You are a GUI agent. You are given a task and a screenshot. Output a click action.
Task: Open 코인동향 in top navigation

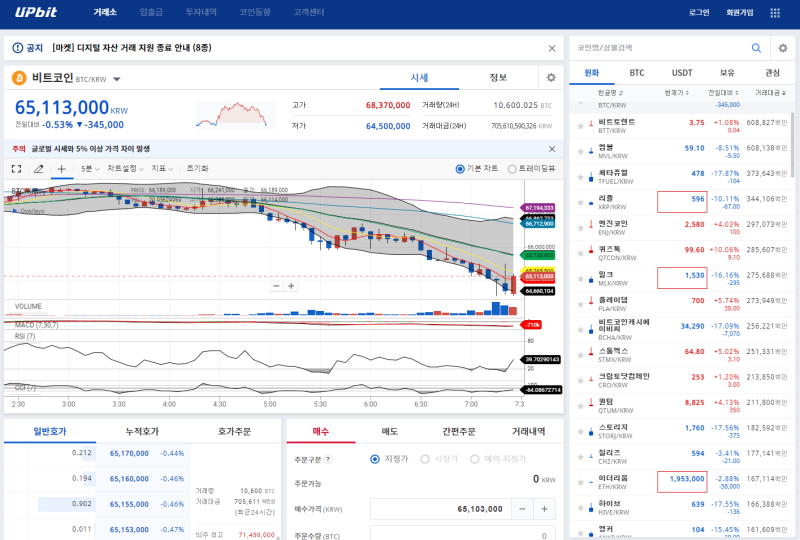point(255,12)
